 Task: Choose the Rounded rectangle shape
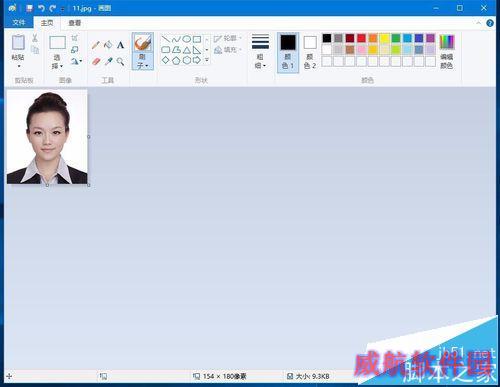(166, 50)
